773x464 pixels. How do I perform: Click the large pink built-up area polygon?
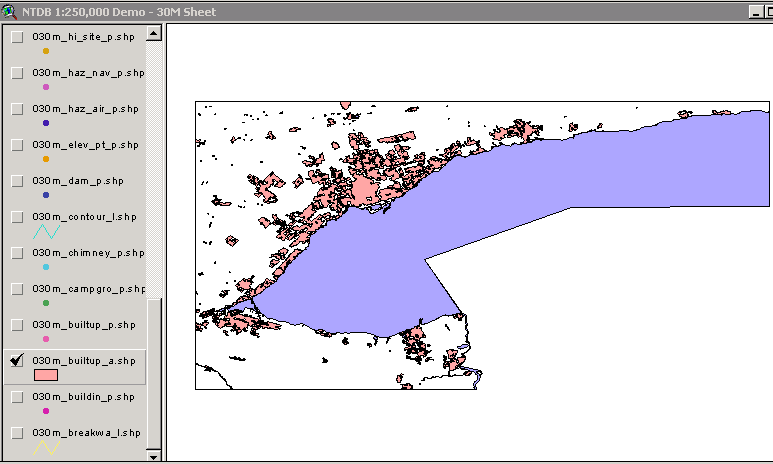click(364, 190)
